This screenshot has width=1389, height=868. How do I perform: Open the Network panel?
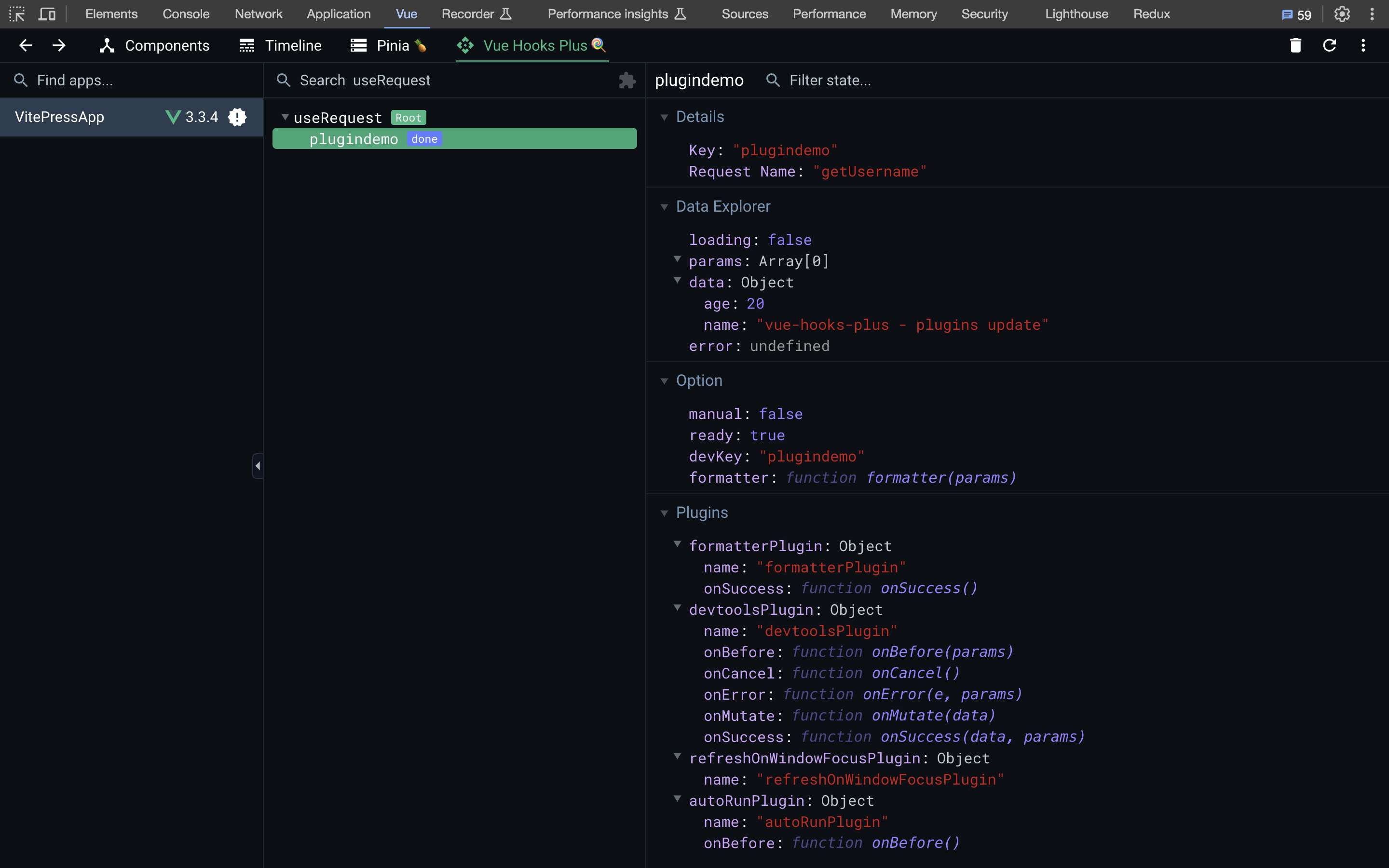[x=259, y=14]
